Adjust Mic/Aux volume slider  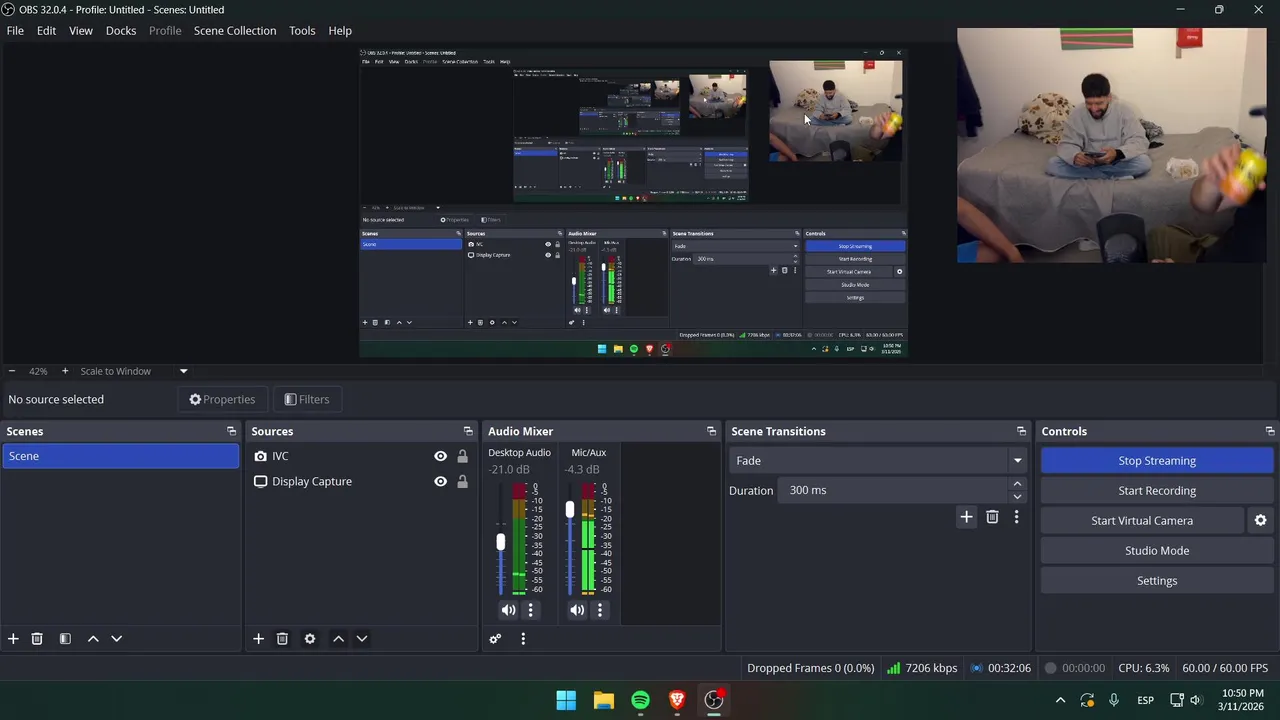[570, 510]
